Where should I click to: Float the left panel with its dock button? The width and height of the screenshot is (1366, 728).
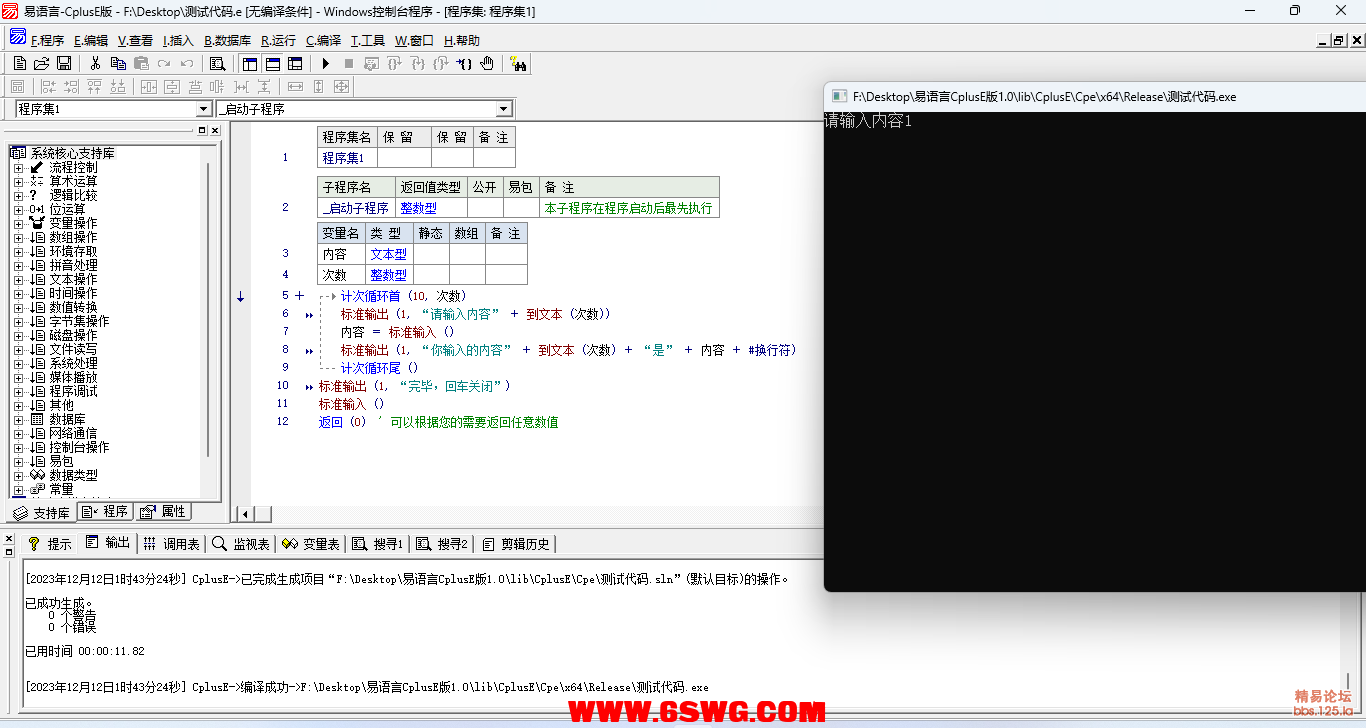coord(201,131)
